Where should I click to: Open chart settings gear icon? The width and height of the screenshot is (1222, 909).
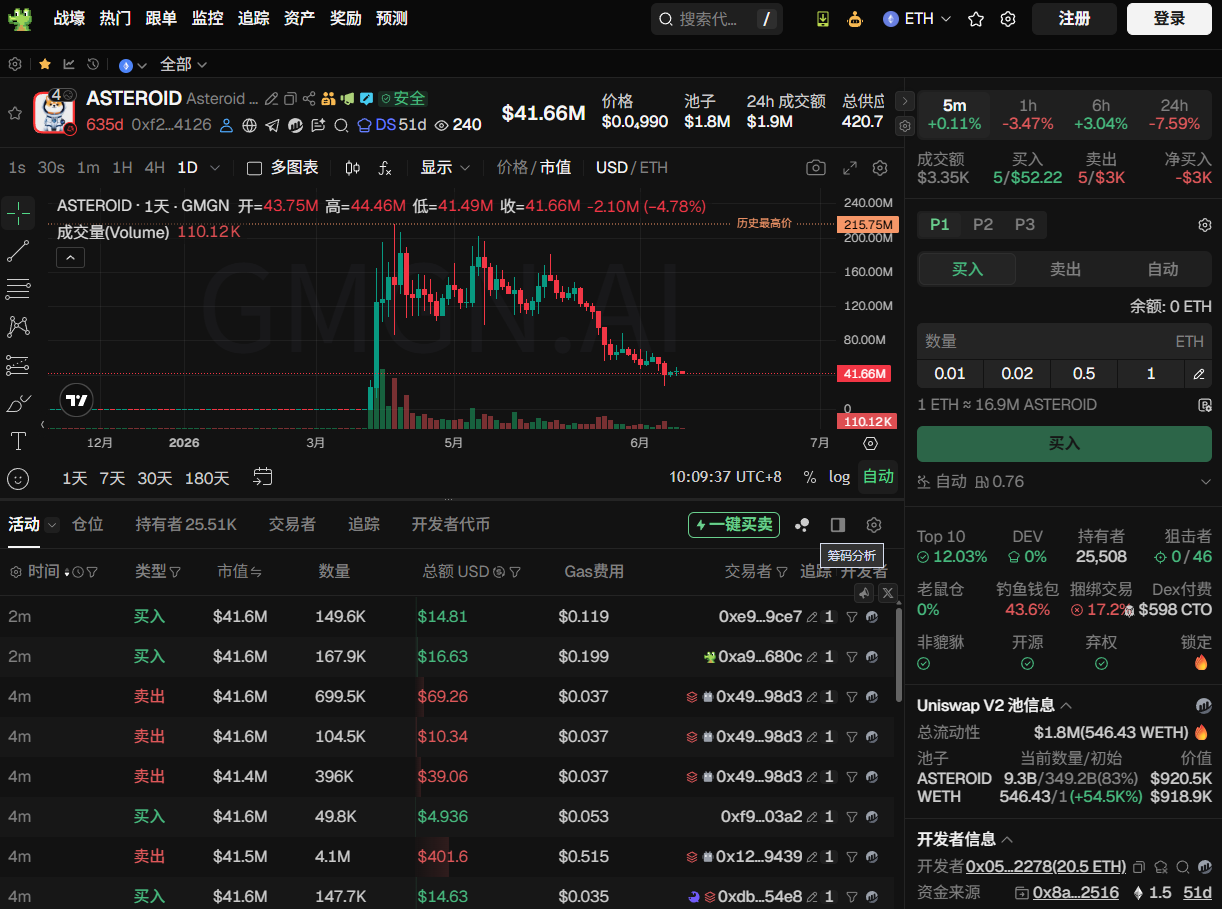tap(880, 168)
